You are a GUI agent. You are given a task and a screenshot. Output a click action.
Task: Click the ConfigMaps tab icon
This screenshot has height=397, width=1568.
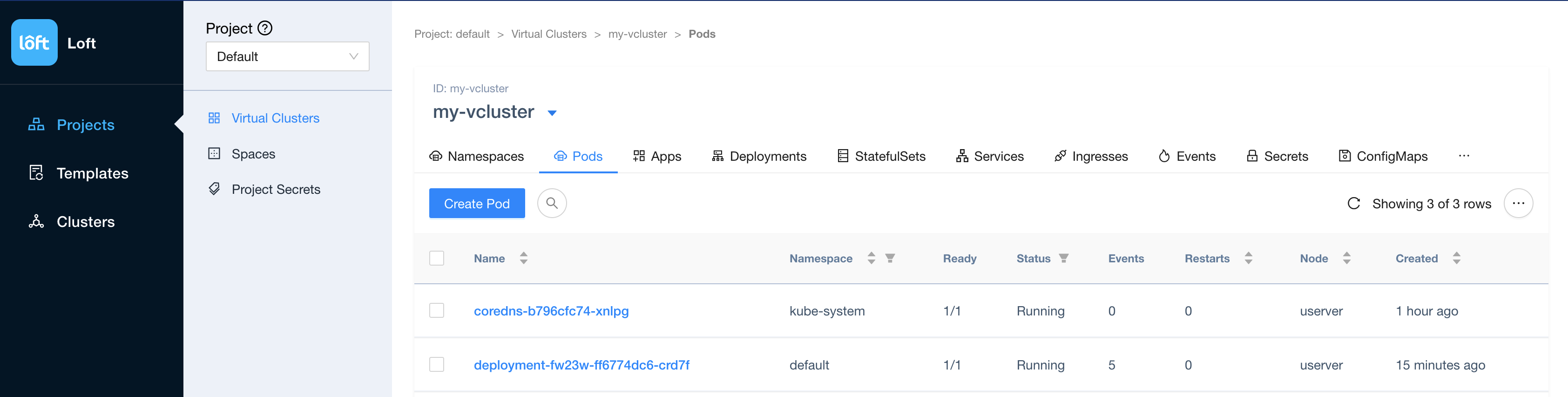pos(1345,156)
